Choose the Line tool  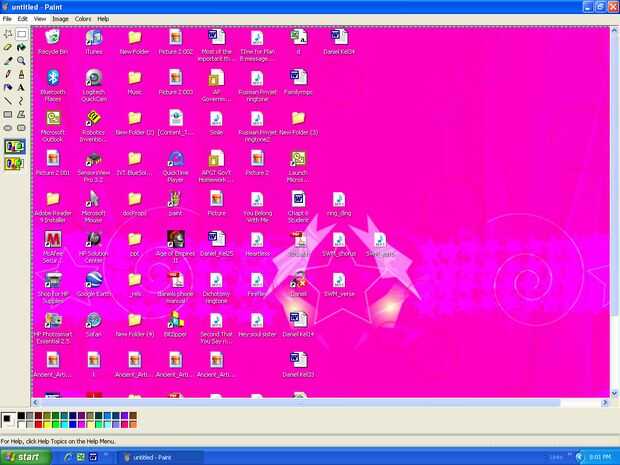point(8,101)
